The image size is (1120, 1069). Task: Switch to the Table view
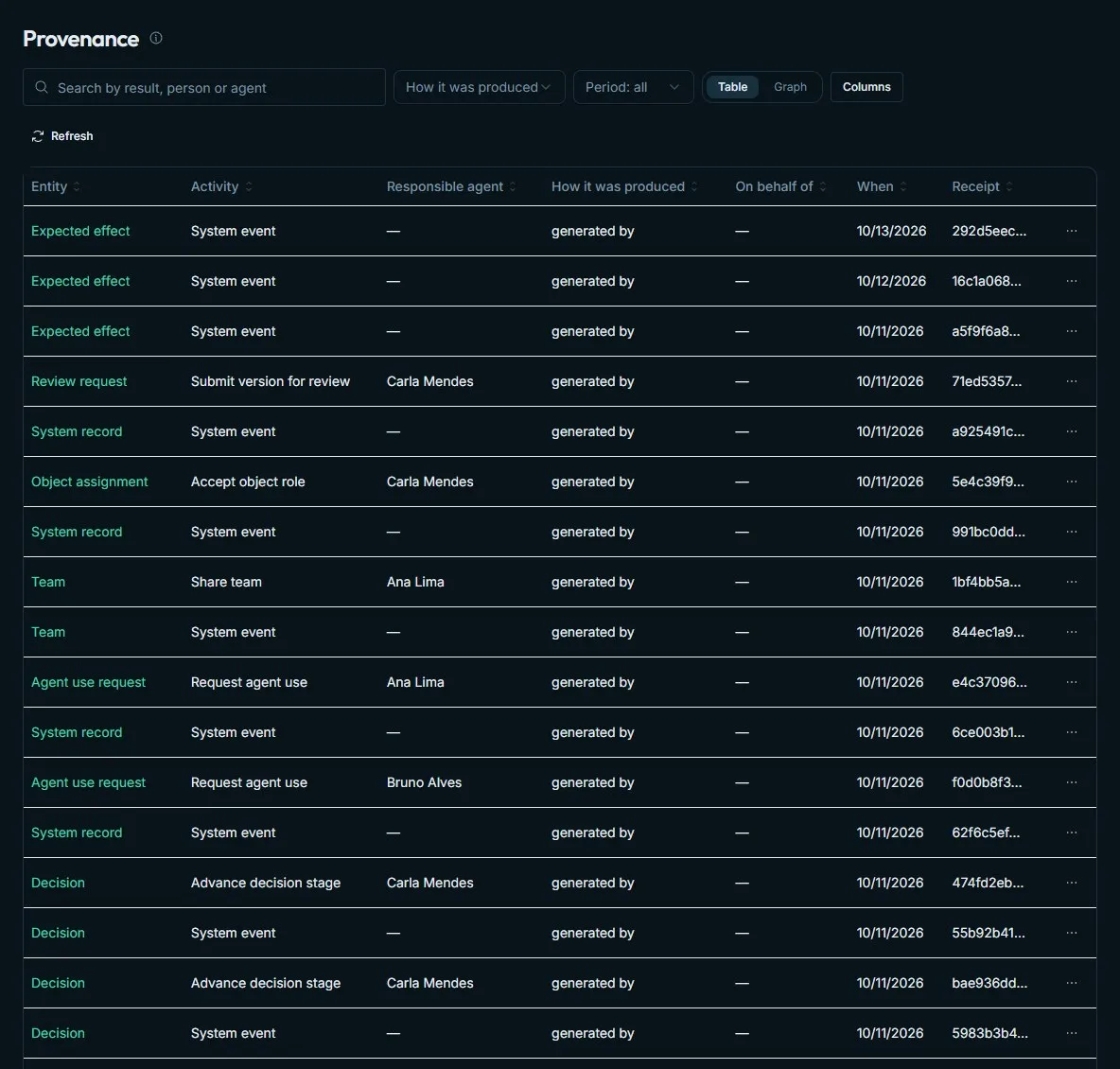[x=732, y=86]
